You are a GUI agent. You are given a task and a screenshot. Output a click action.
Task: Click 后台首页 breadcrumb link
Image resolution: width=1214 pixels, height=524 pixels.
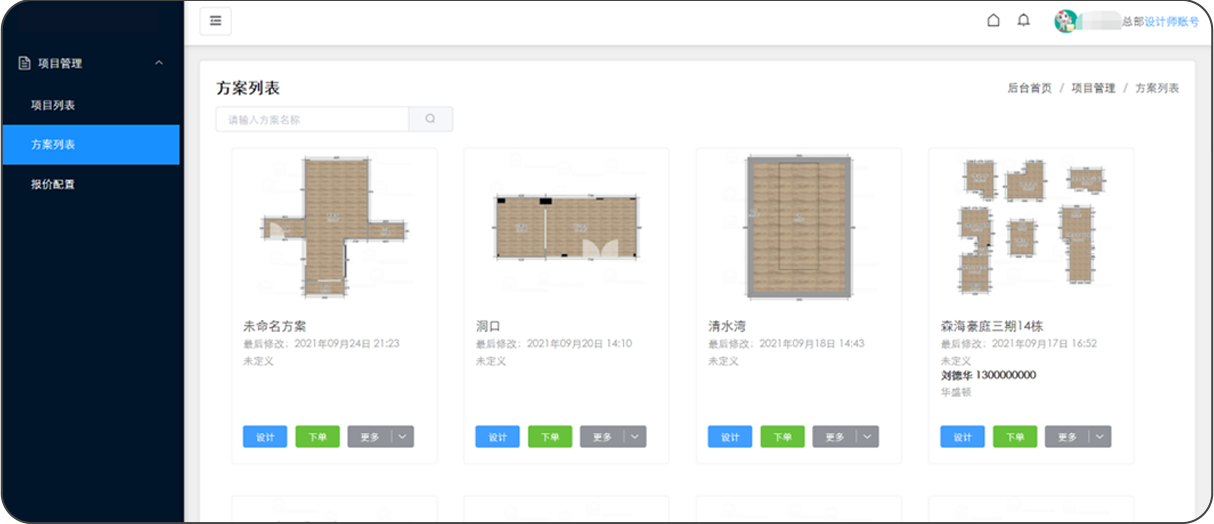[1029, 88]
